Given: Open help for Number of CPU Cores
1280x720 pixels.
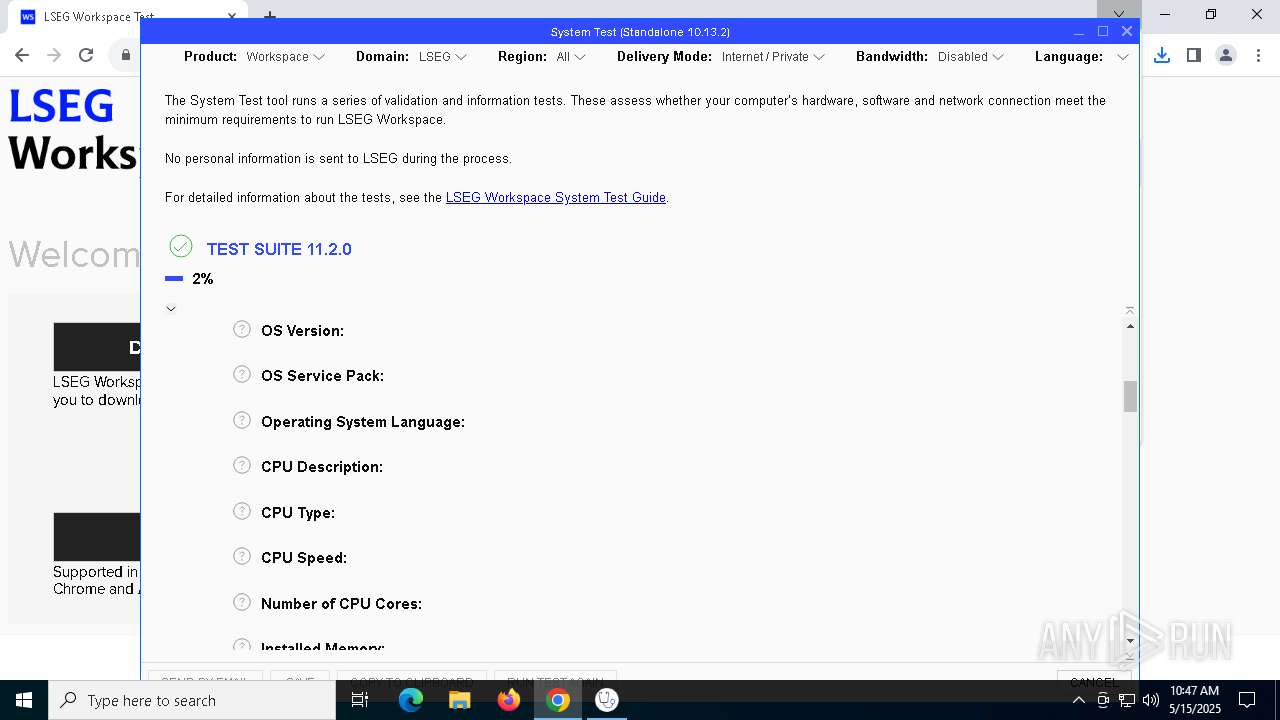Looking at the screenshot, I should [242, 602].
